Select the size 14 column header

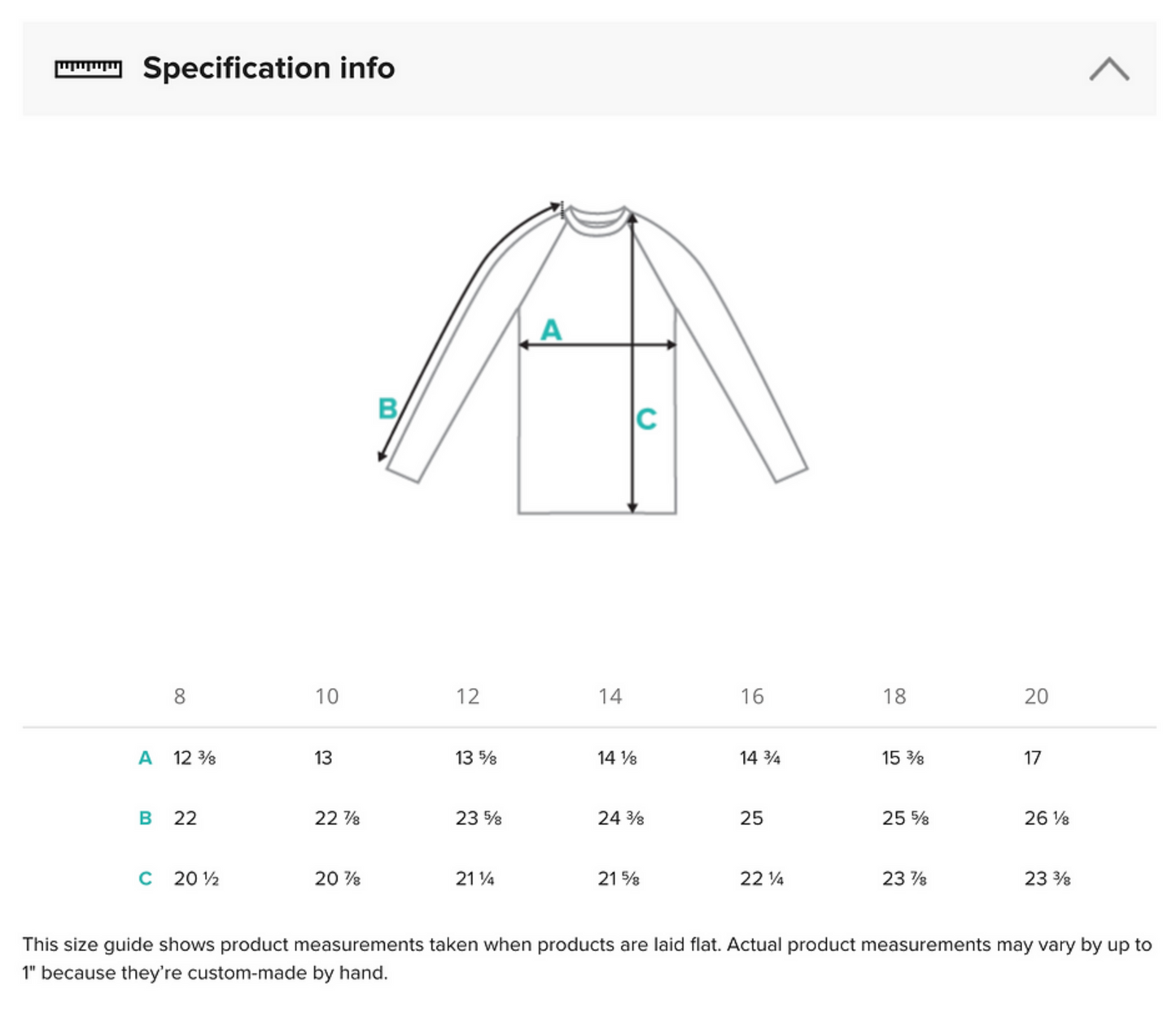pyautogui.click(x=610, y=696)
